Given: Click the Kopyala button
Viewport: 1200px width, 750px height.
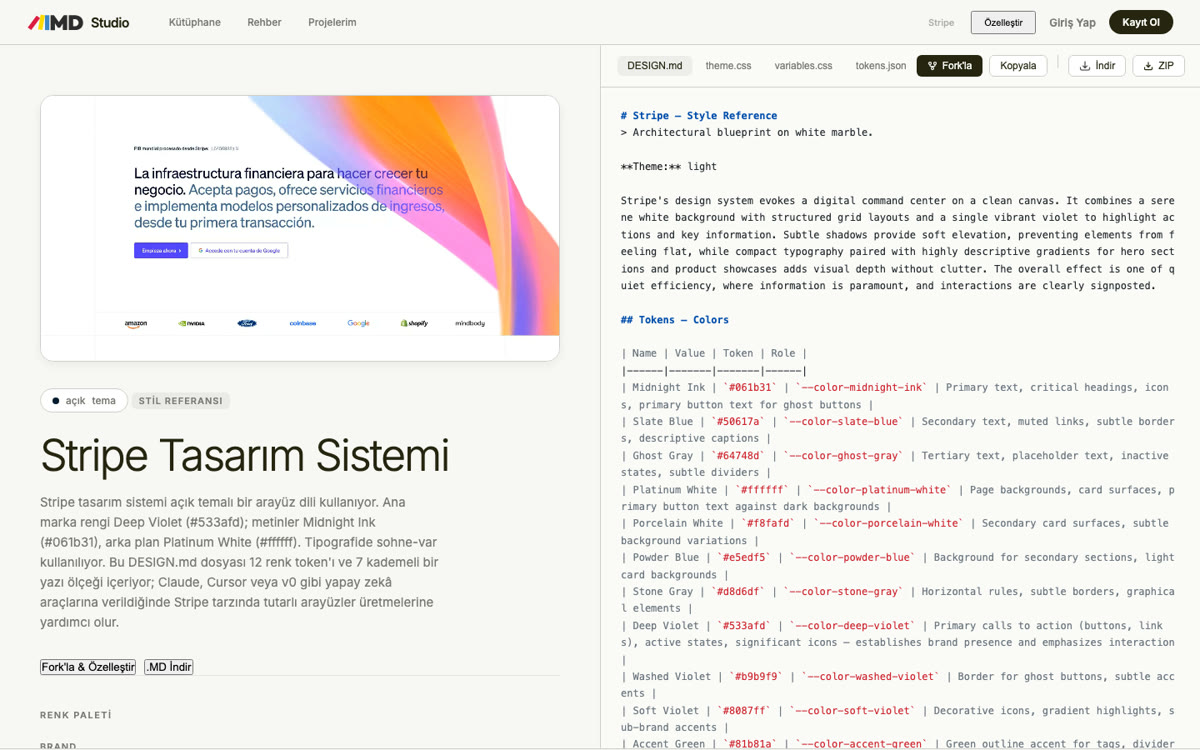Looking at the screenshot, I should [x=1018, y=66].
